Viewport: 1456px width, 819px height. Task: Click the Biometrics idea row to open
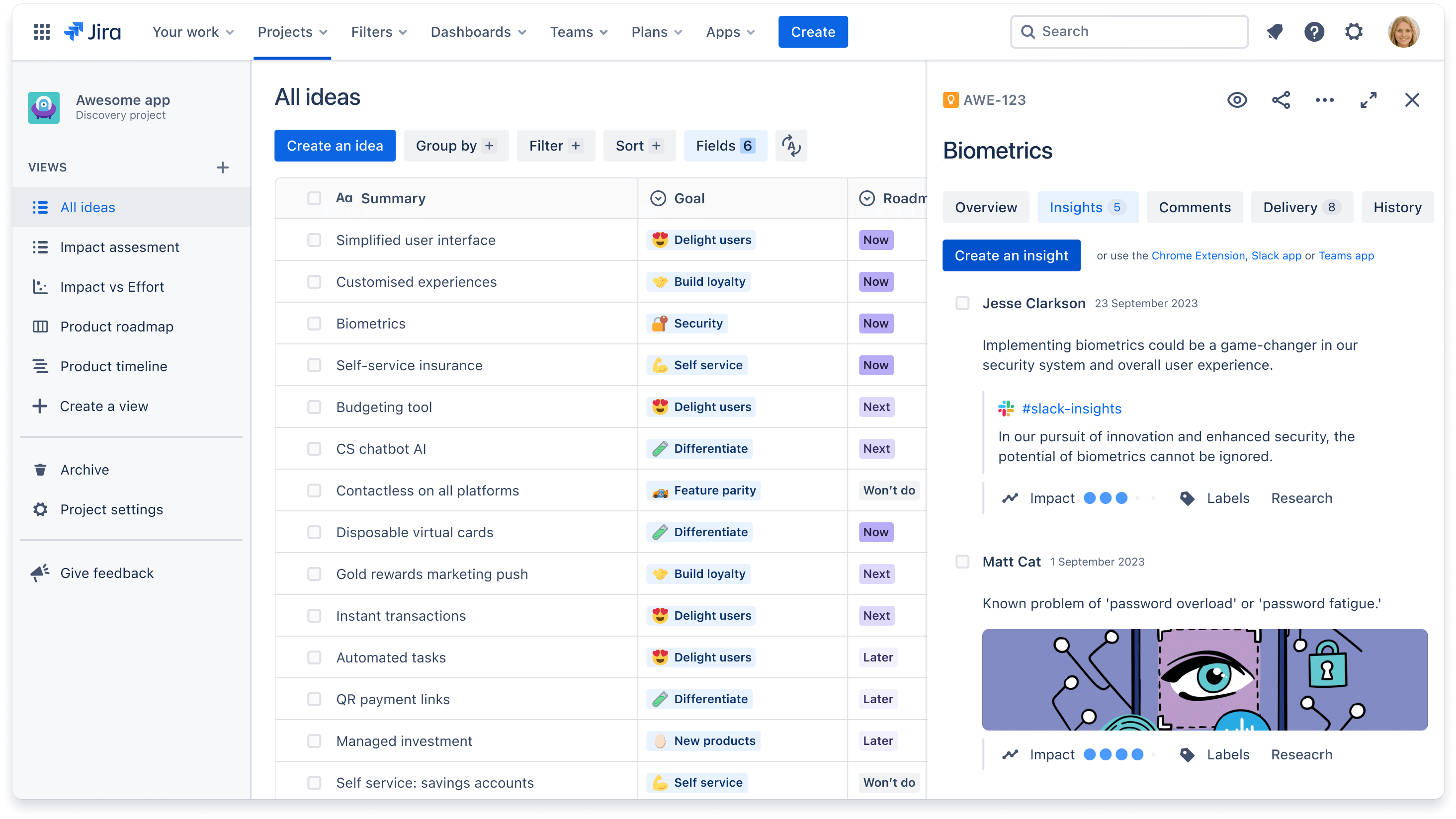click(x=370, y=323)
